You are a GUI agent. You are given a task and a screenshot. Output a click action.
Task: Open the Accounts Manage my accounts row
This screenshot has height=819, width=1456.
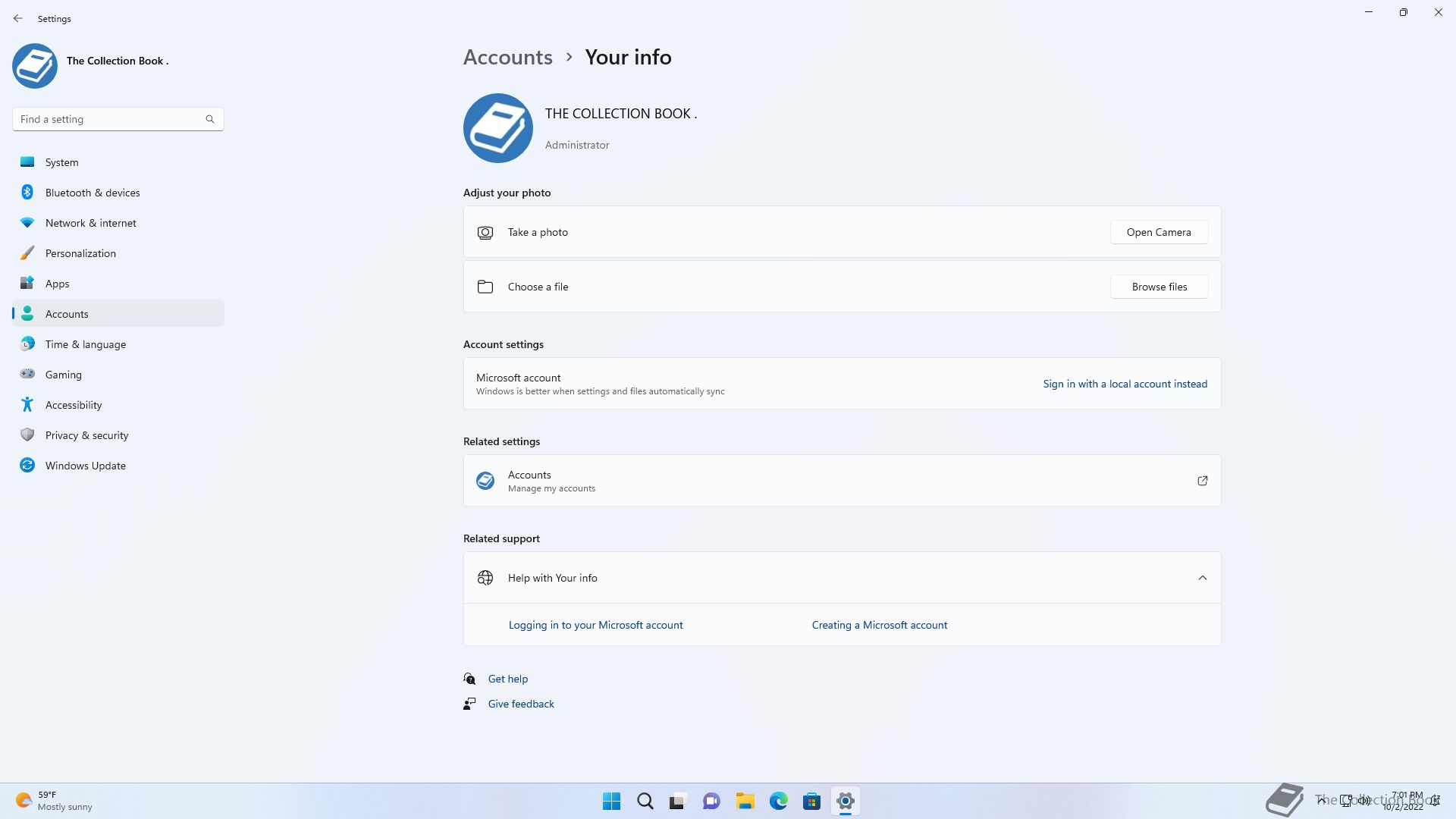tap(843, 481)
